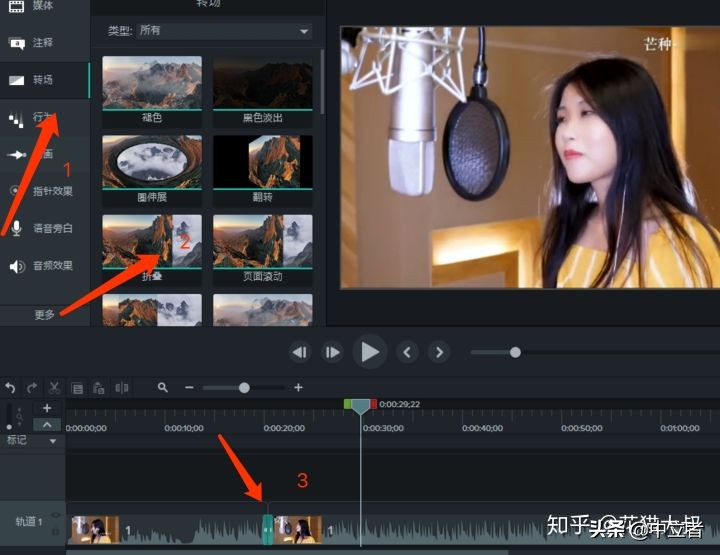The image size is (720, 555).
Task: Click the green in-point playhead handle
Action: click(348, 404)
